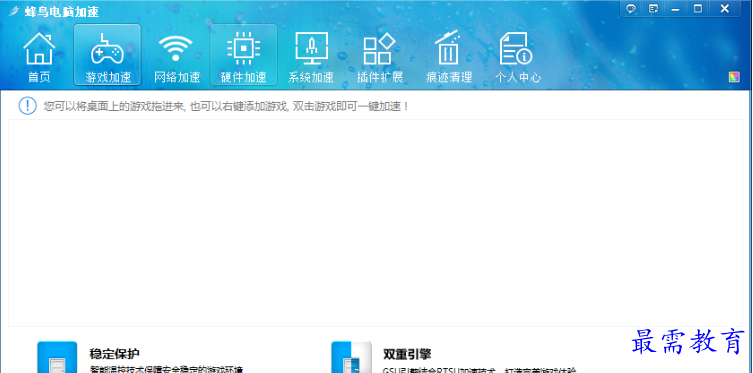Open the 首页 home page icon
Image resolution: width=753 pixels, height=373 pixels.
(x=39, y=57)
